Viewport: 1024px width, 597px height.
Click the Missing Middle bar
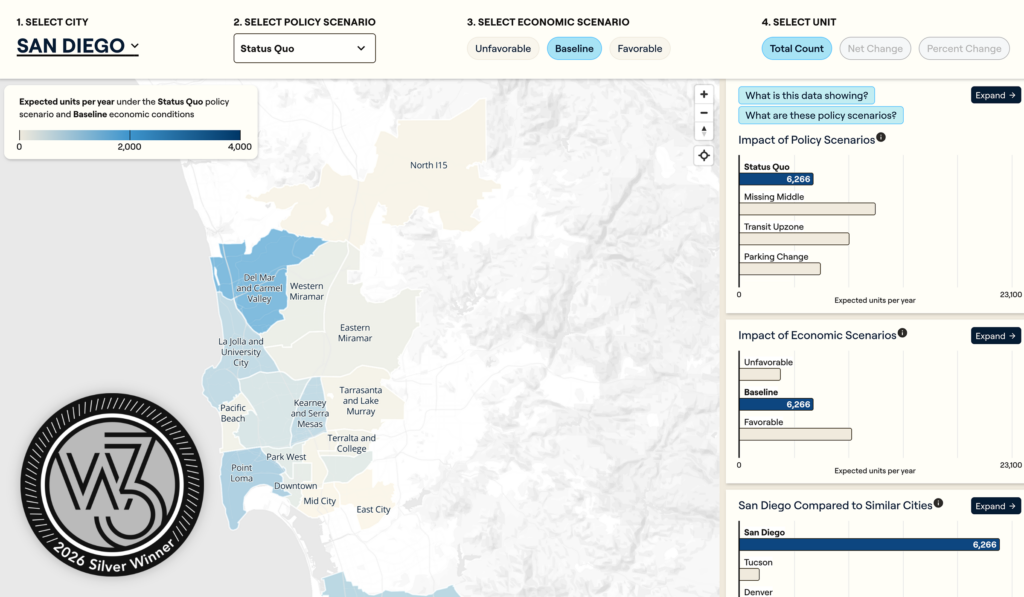(807, 209)
